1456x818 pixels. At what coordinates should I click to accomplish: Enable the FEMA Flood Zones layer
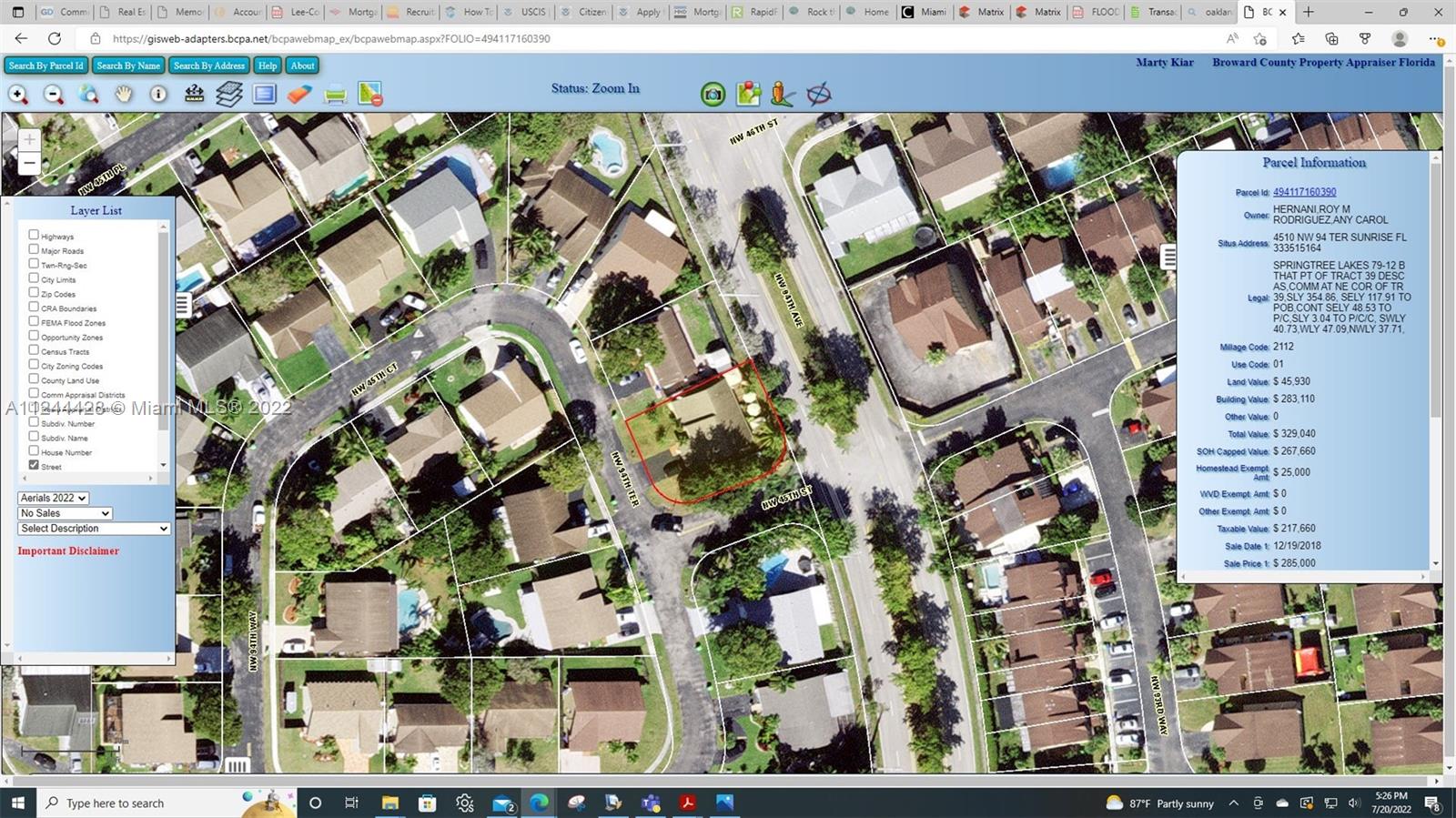34,321
